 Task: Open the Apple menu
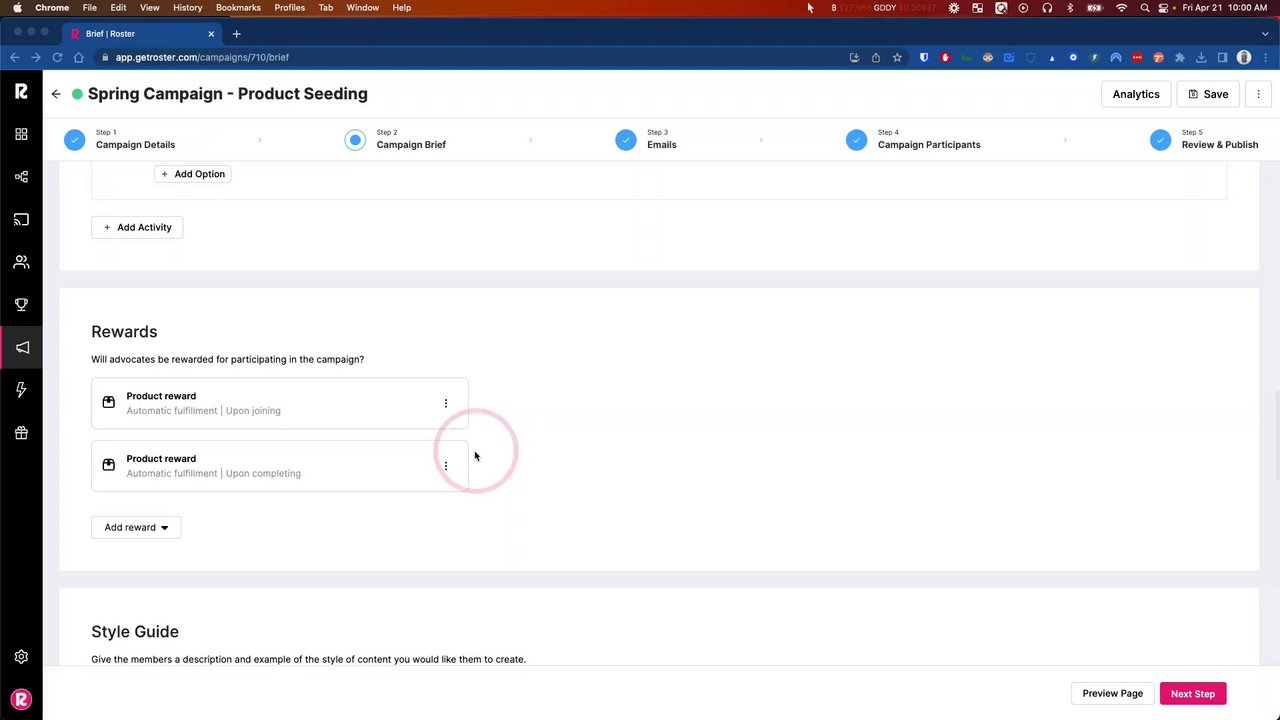pos(17,8)
